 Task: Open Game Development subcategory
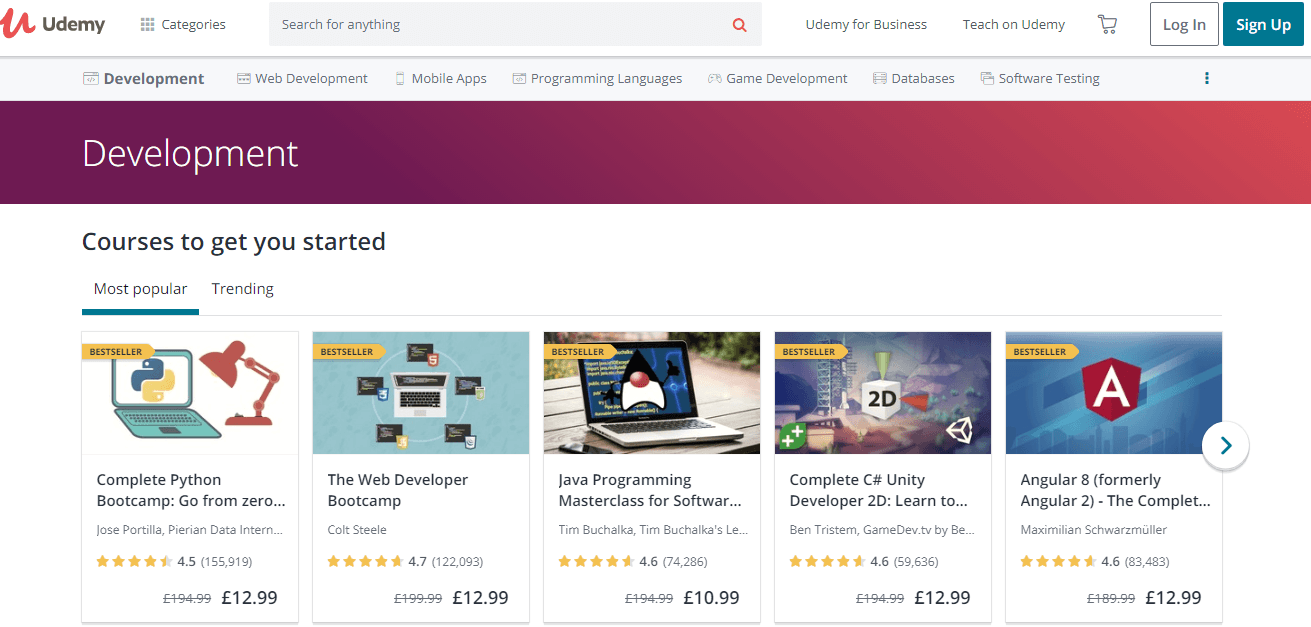778,78
